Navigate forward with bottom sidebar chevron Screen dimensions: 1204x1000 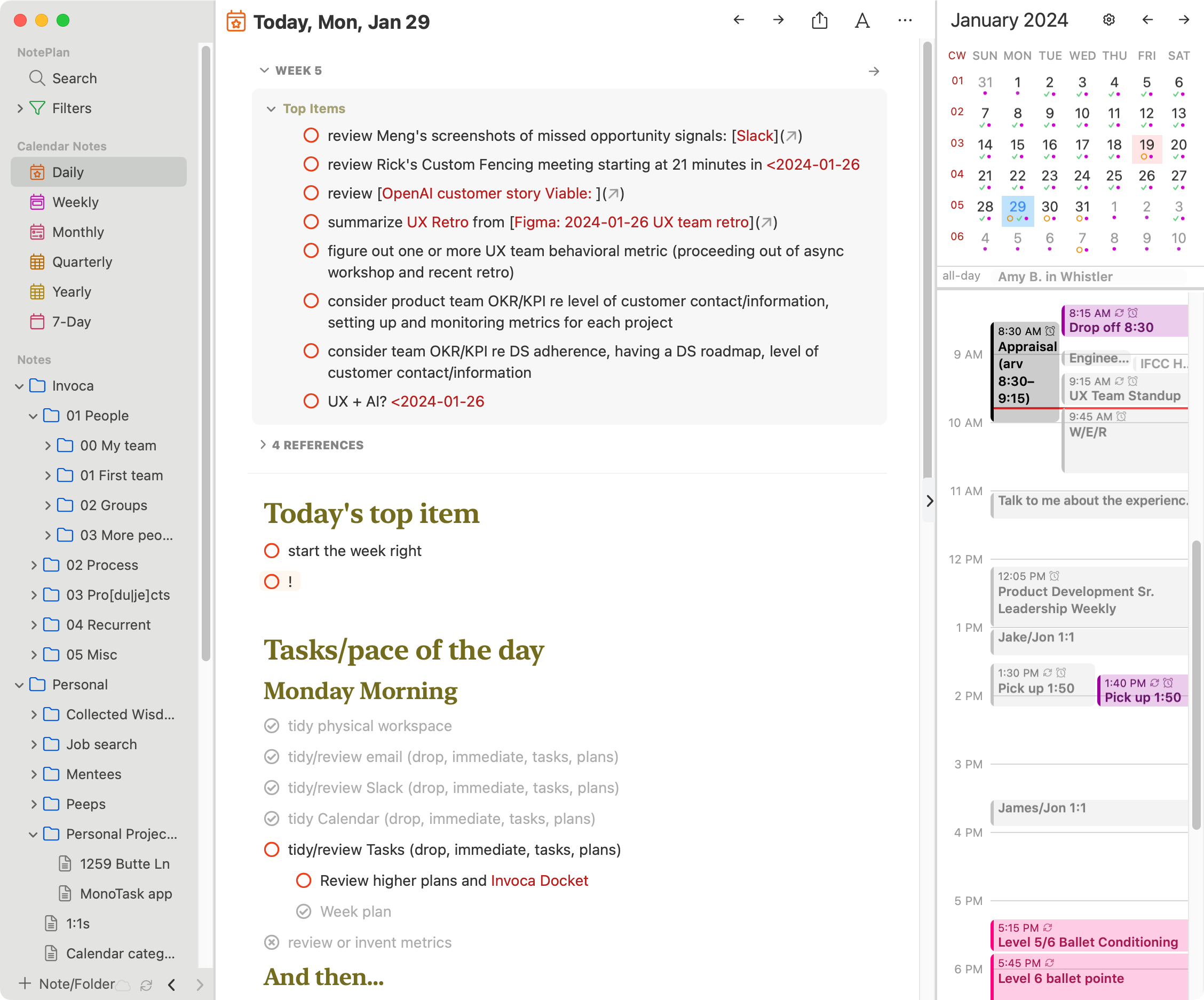coord(200,985)
